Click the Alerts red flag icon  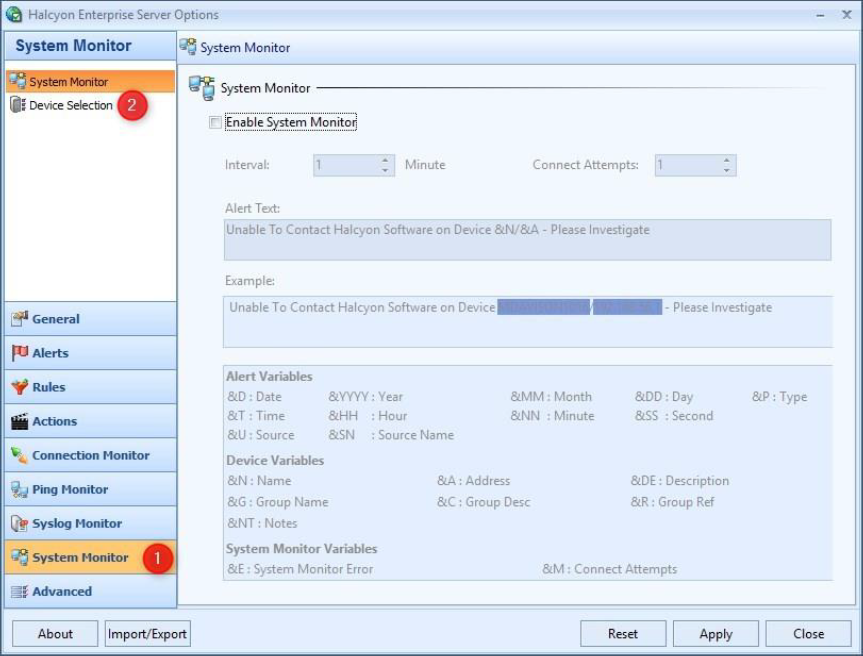tap(19, 353)
